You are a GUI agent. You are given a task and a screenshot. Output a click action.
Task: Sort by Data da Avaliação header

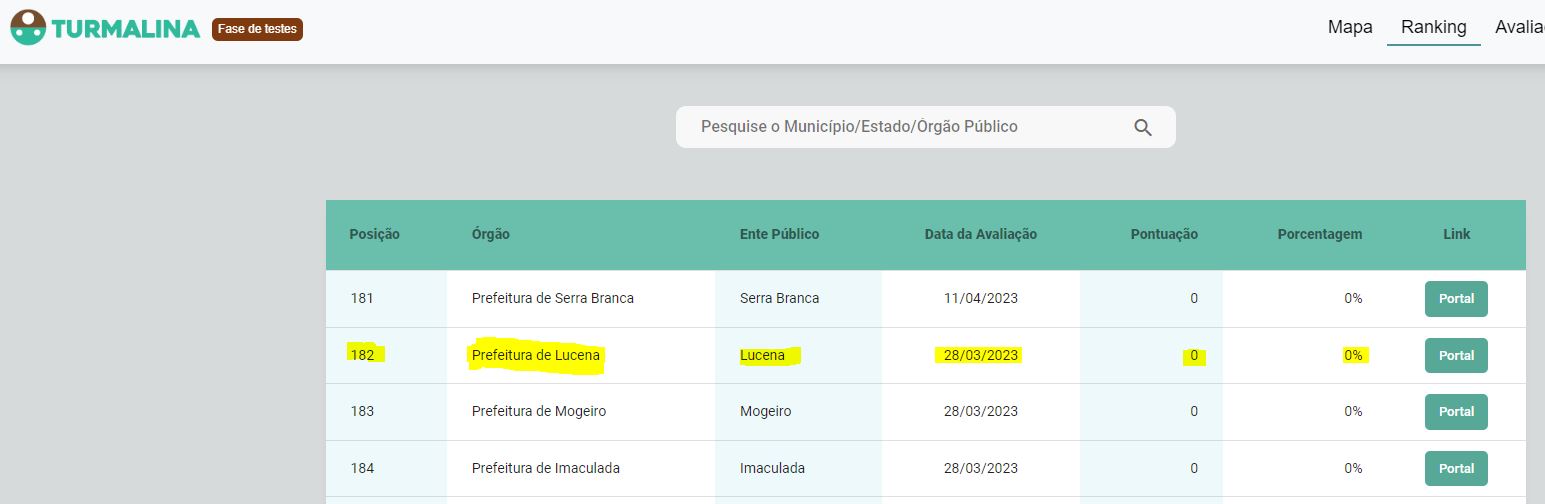[x=980, y=234]
